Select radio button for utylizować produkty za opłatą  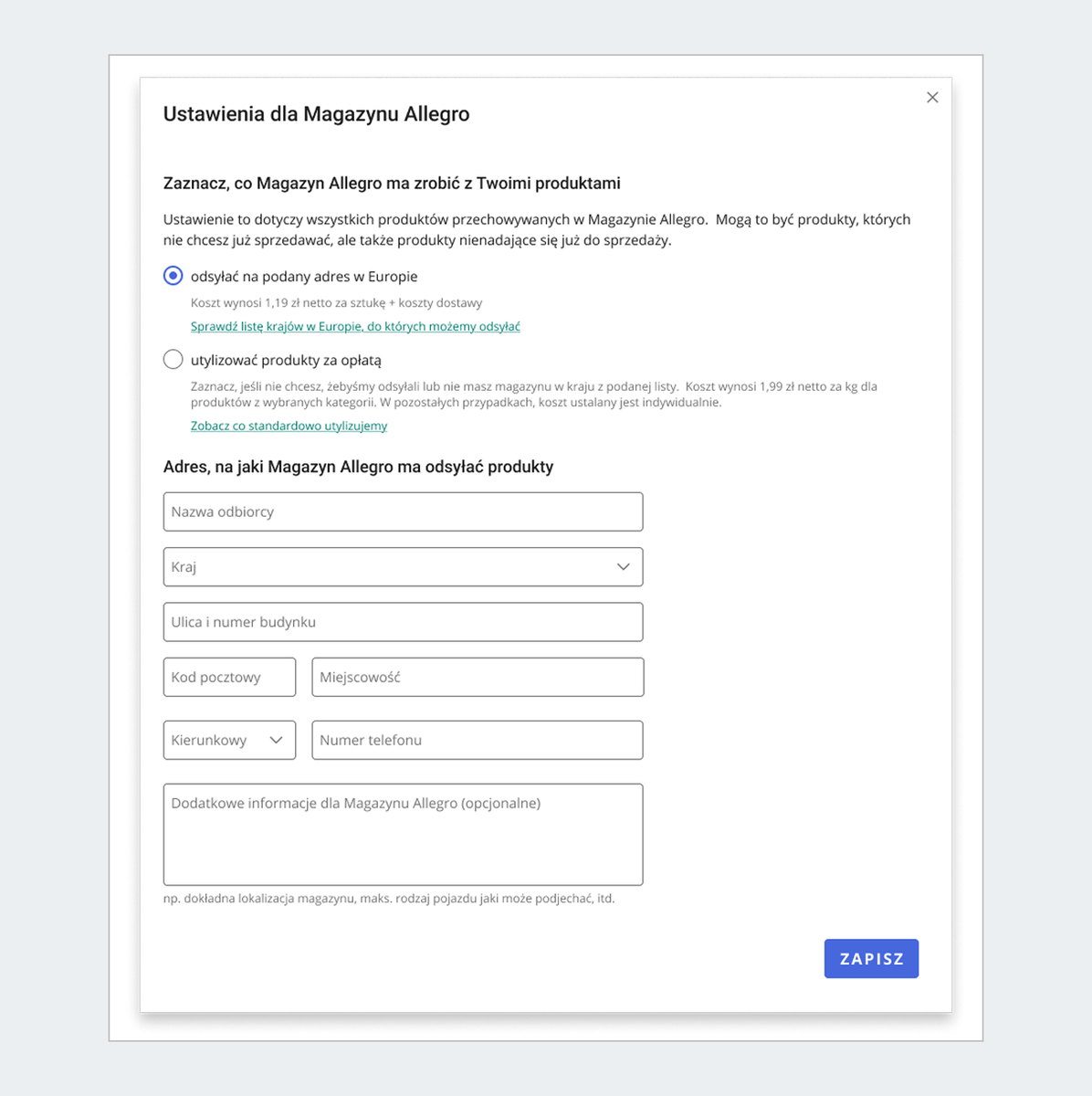coord(173,360)
